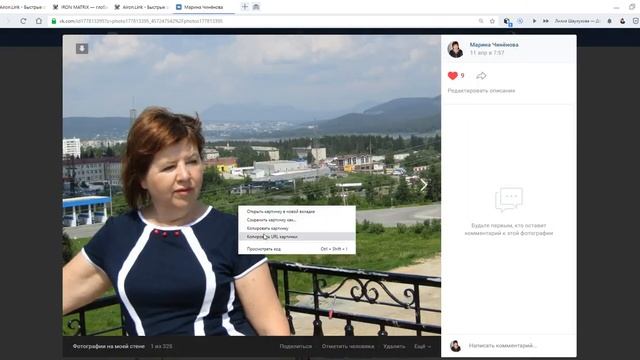This screenshot has height=360, width=640.
Task: Click the like count number 9
Action: [462, 76]
